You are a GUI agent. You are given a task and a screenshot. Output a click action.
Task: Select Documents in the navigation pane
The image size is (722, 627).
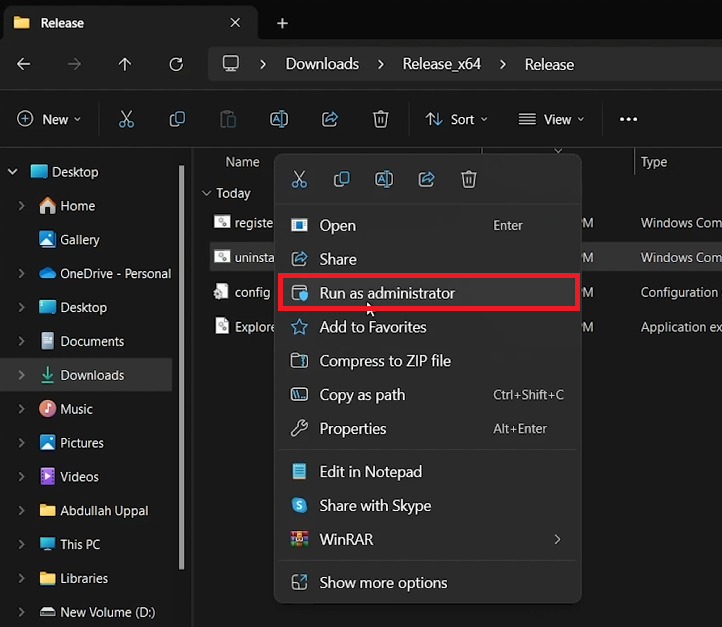tap(91, 341)
